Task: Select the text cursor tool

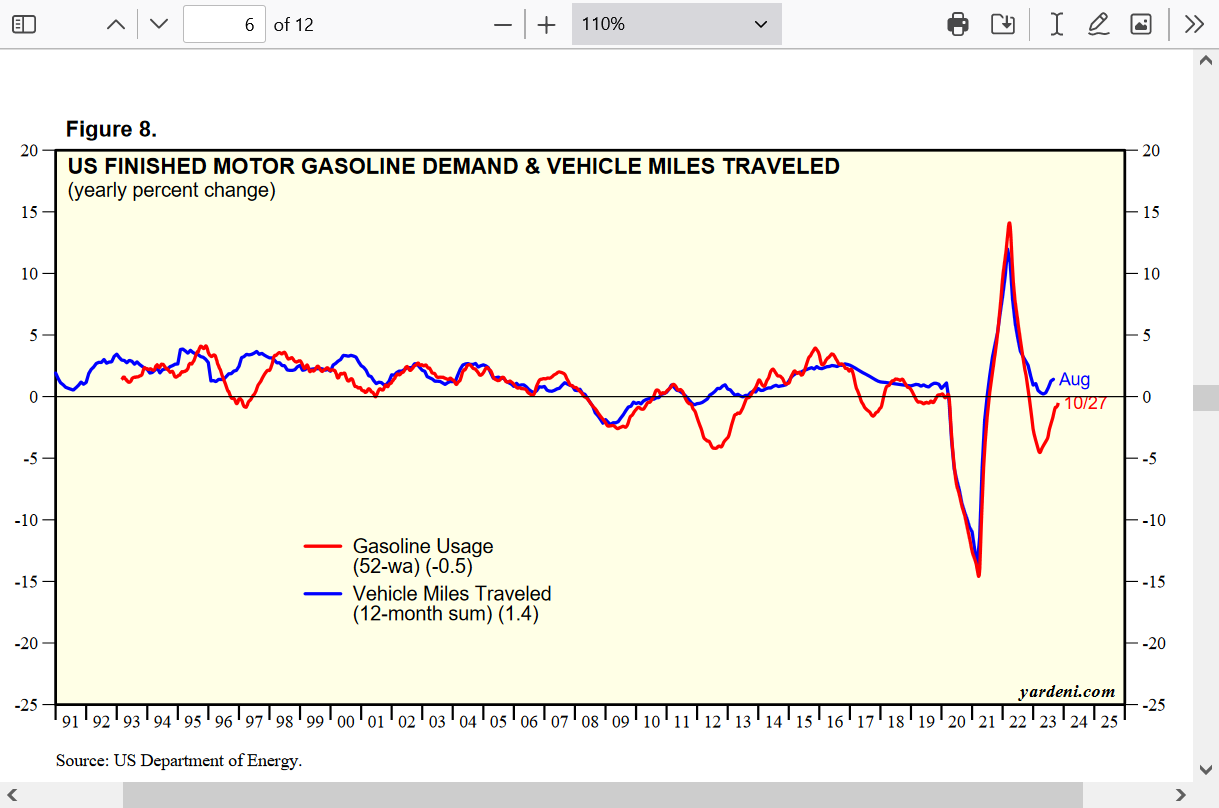Action: (1056, 24)
